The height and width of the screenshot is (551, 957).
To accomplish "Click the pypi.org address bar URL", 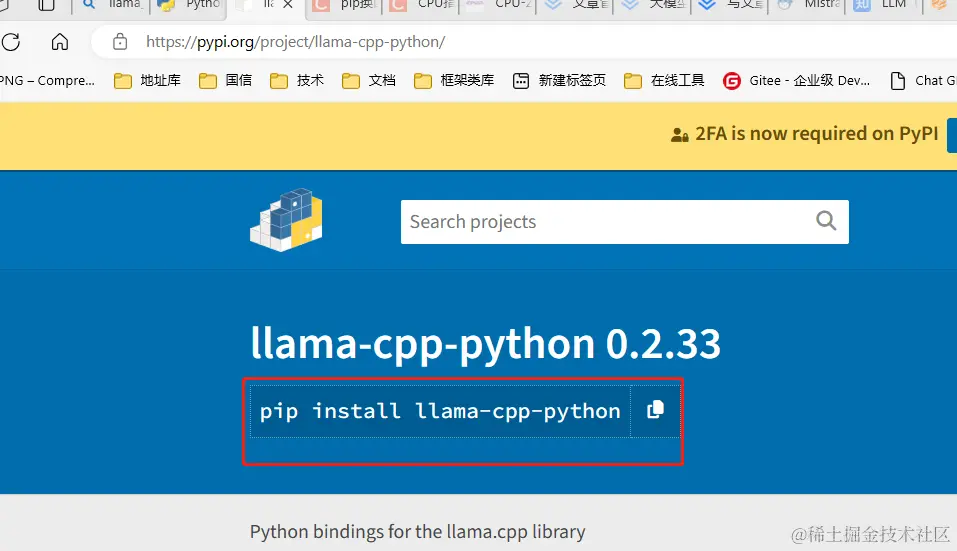I will point(295,41).
